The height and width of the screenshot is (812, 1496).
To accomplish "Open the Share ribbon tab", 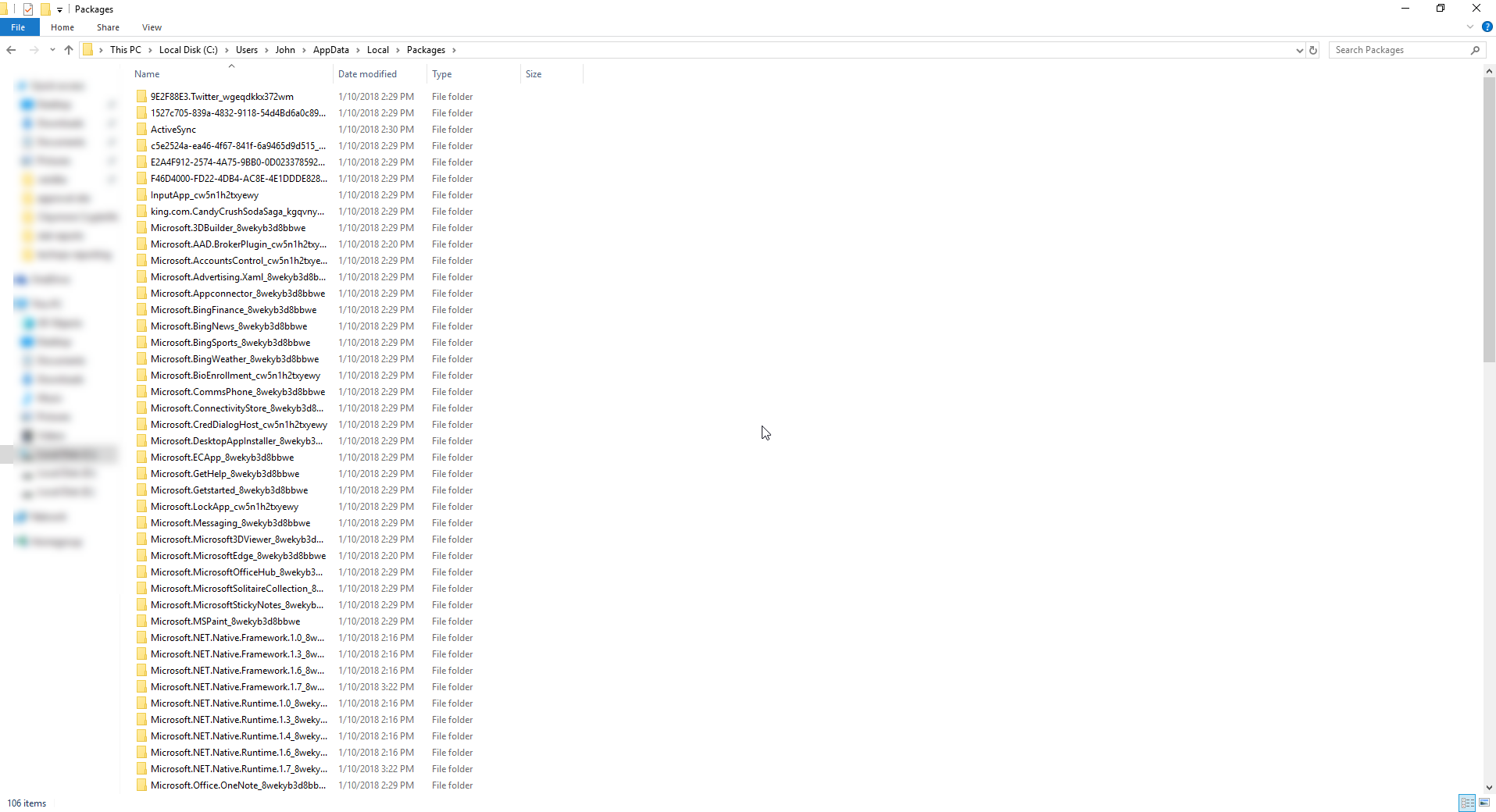I will coord(108,27).
